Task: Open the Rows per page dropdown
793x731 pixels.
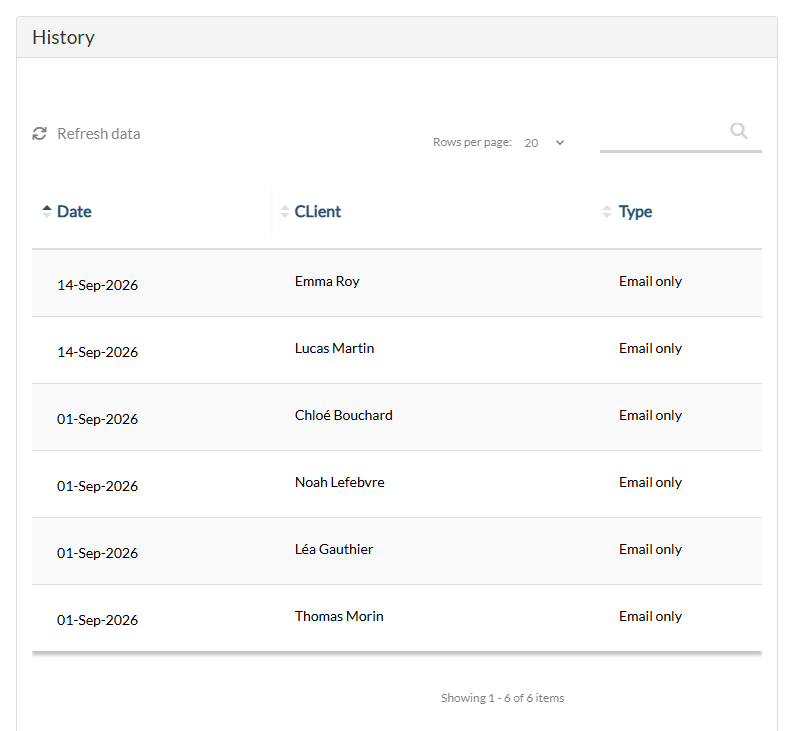Action: (x=544, y=143)
